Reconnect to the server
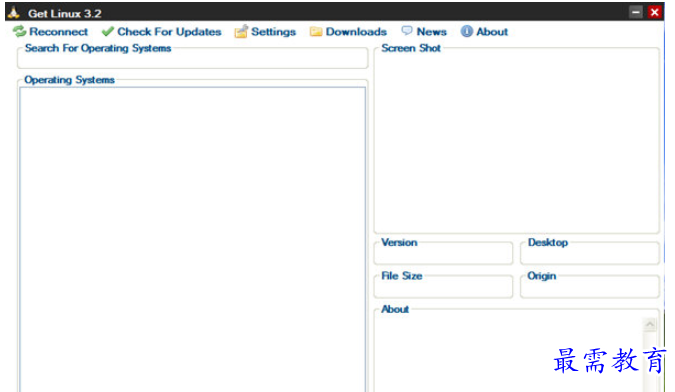 pos(50,31)
